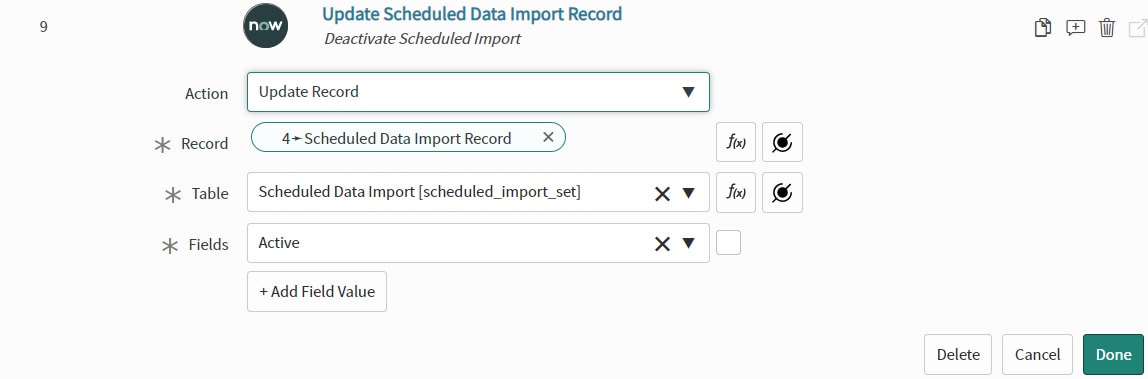The height and width of the screenshot is (379, 1148).
Task: Click the trash icon to delete step
Action: tap(1106, 29)
